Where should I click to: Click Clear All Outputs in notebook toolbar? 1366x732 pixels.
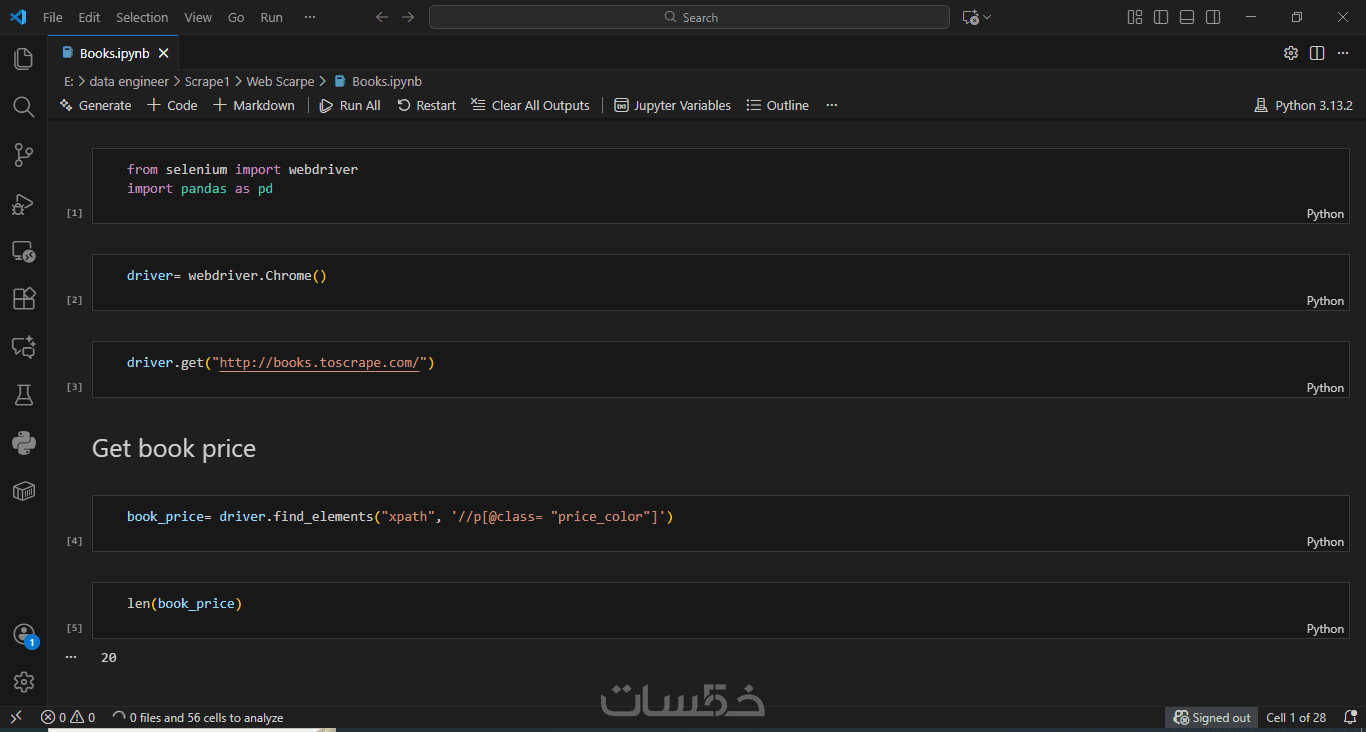click(x=530, y=105)
